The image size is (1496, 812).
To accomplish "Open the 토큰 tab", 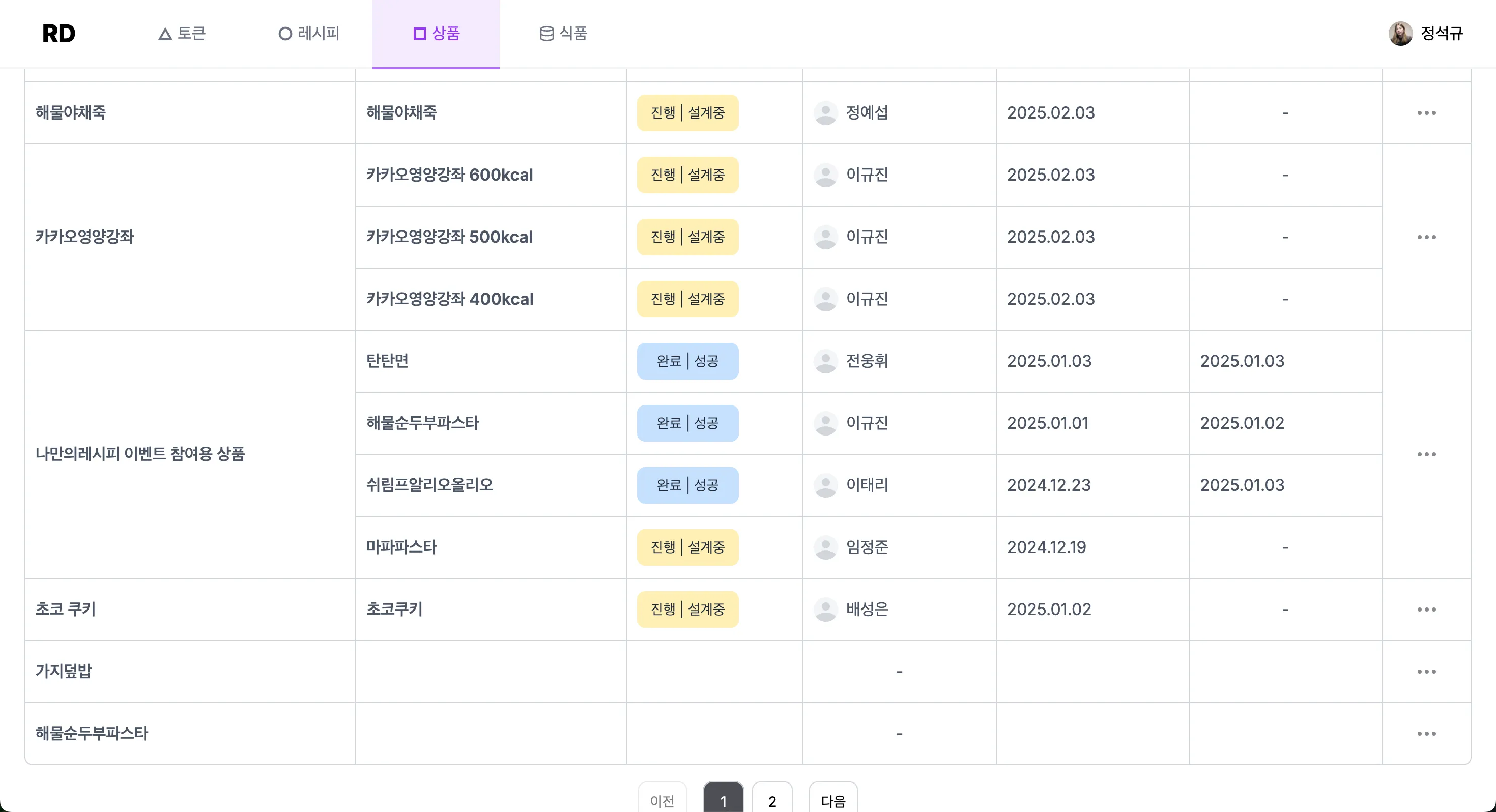I will [x=182, y=34].
